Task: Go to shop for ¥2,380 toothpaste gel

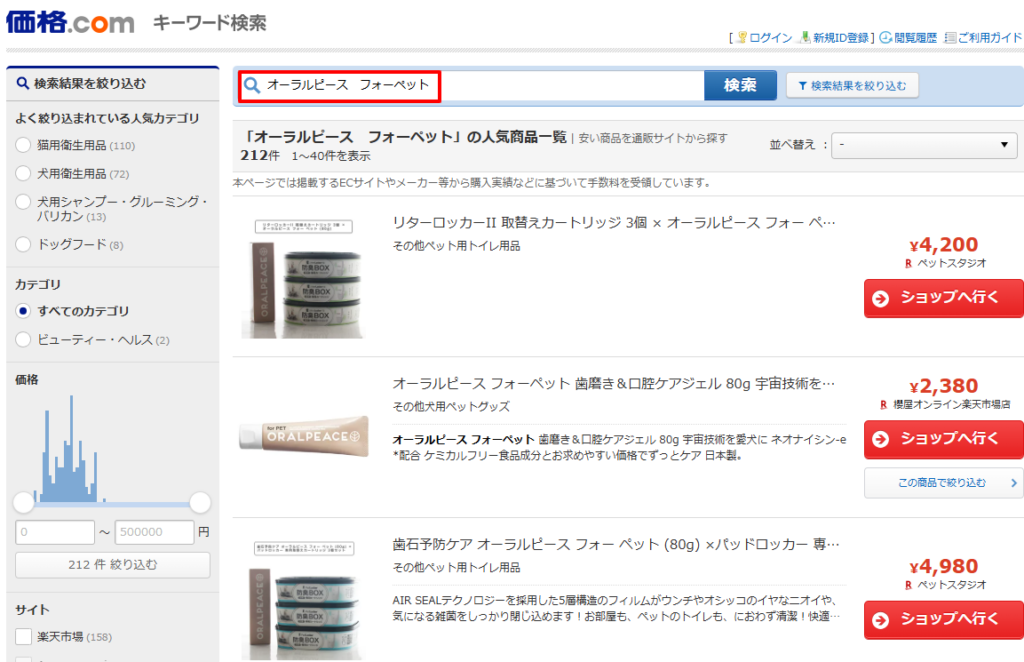Action: point(944,439)
